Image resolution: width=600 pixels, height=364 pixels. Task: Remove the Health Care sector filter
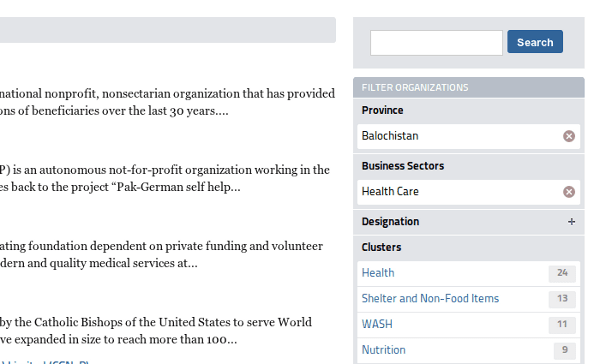tap(569, 192)
